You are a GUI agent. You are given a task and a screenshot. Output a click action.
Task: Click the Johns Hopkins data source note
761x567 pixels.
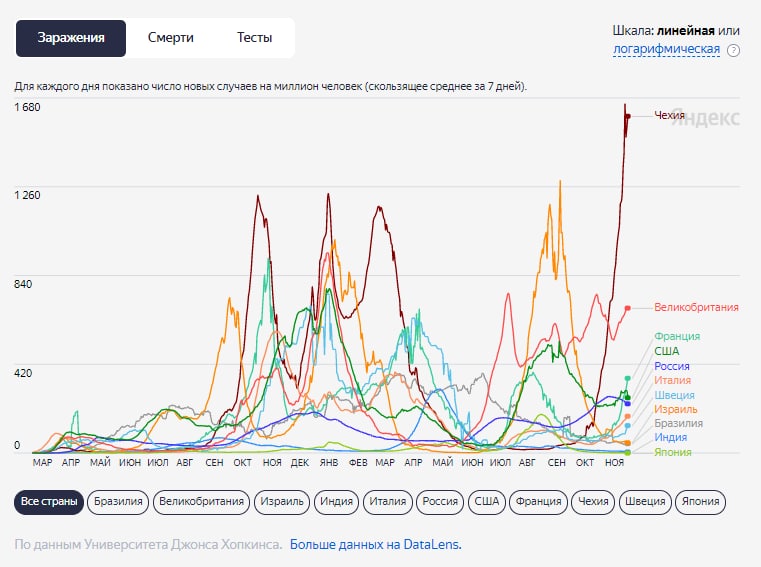148,545
